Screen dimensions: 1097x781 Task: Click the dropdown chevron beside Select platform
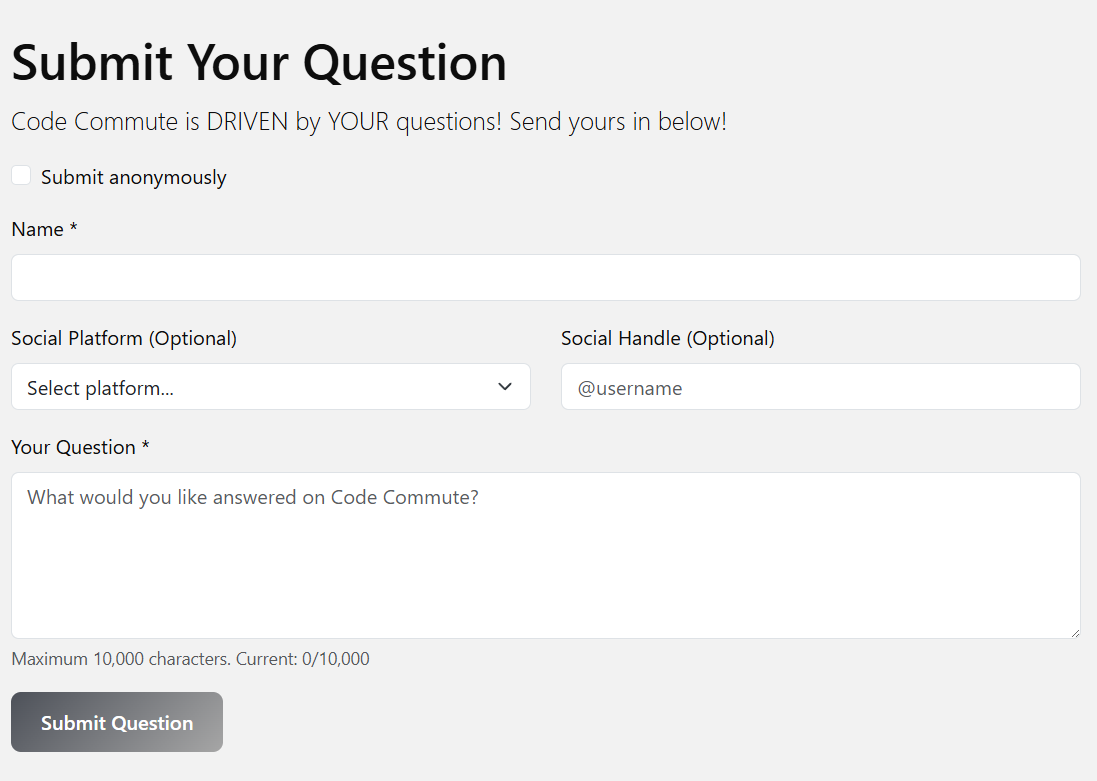[x=505, y=387]
